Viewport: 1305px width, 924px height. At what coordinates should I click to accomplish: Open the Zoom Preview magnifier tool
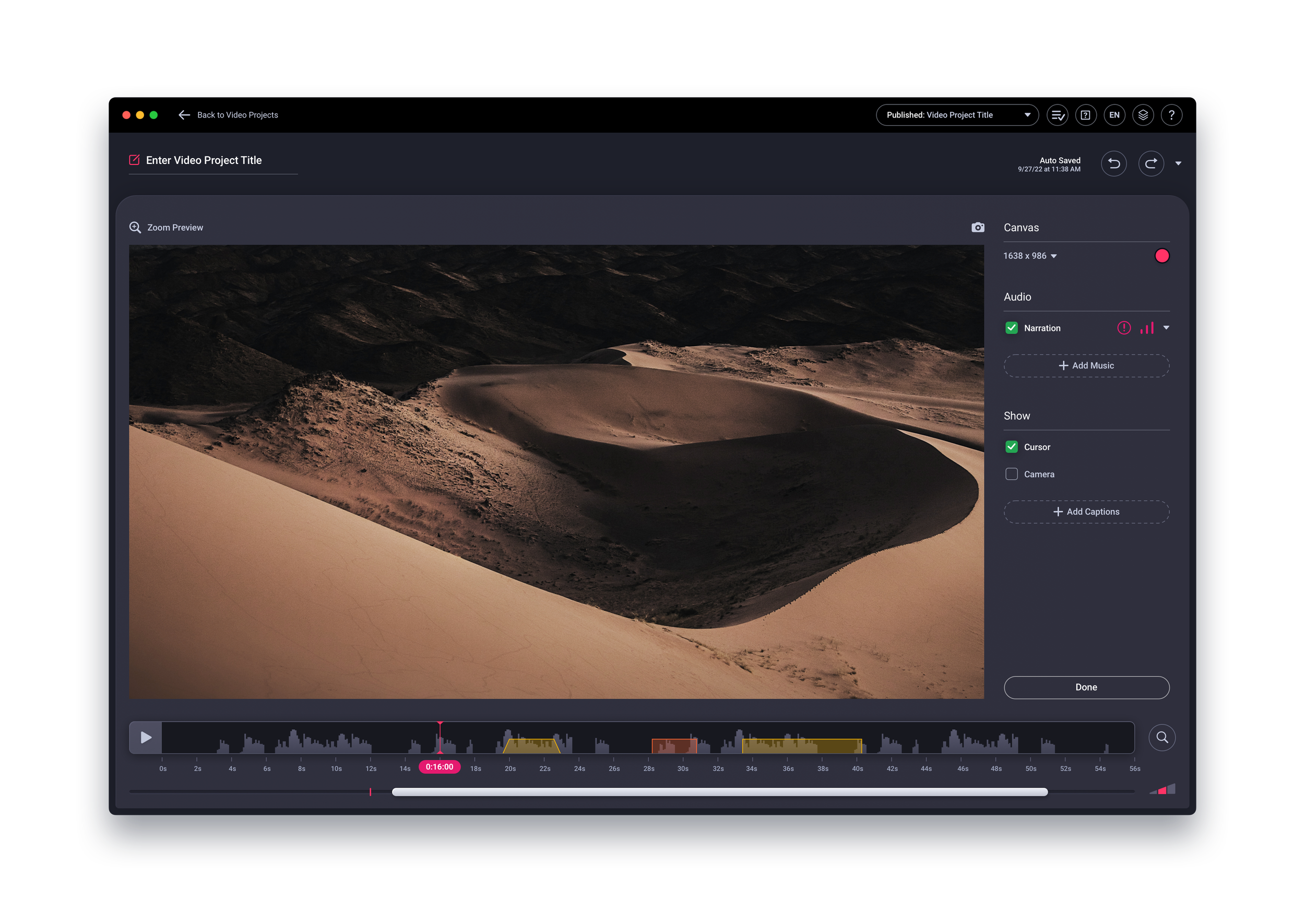(135, 227)
